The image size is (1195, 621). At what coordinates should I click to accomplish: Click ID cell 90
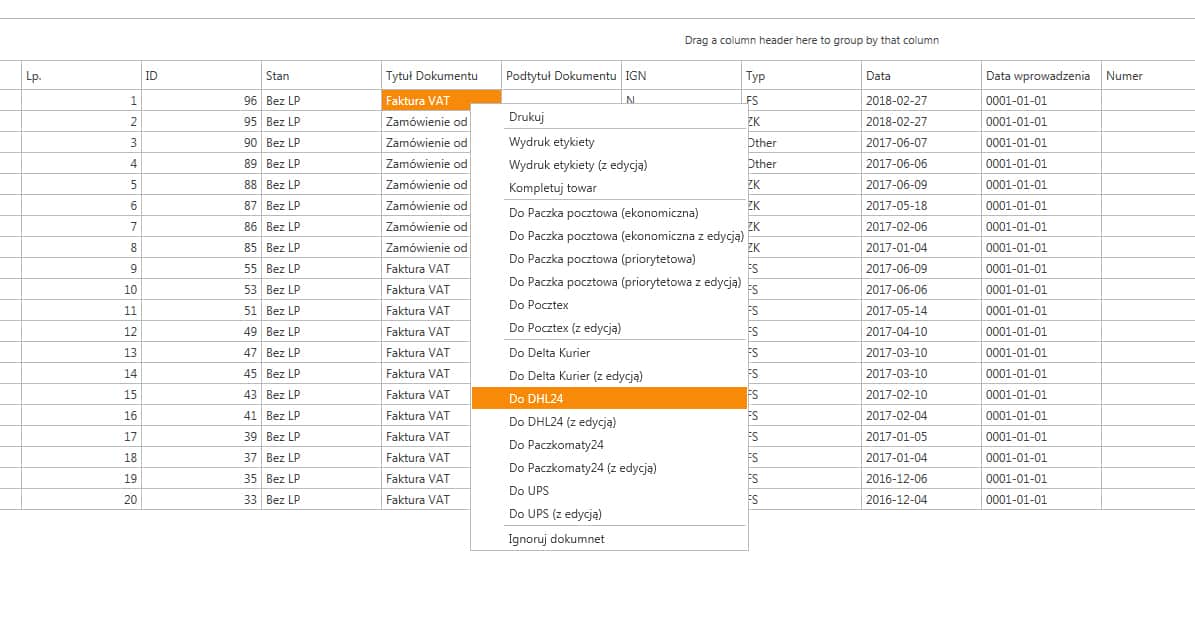(x=201, y=142)
